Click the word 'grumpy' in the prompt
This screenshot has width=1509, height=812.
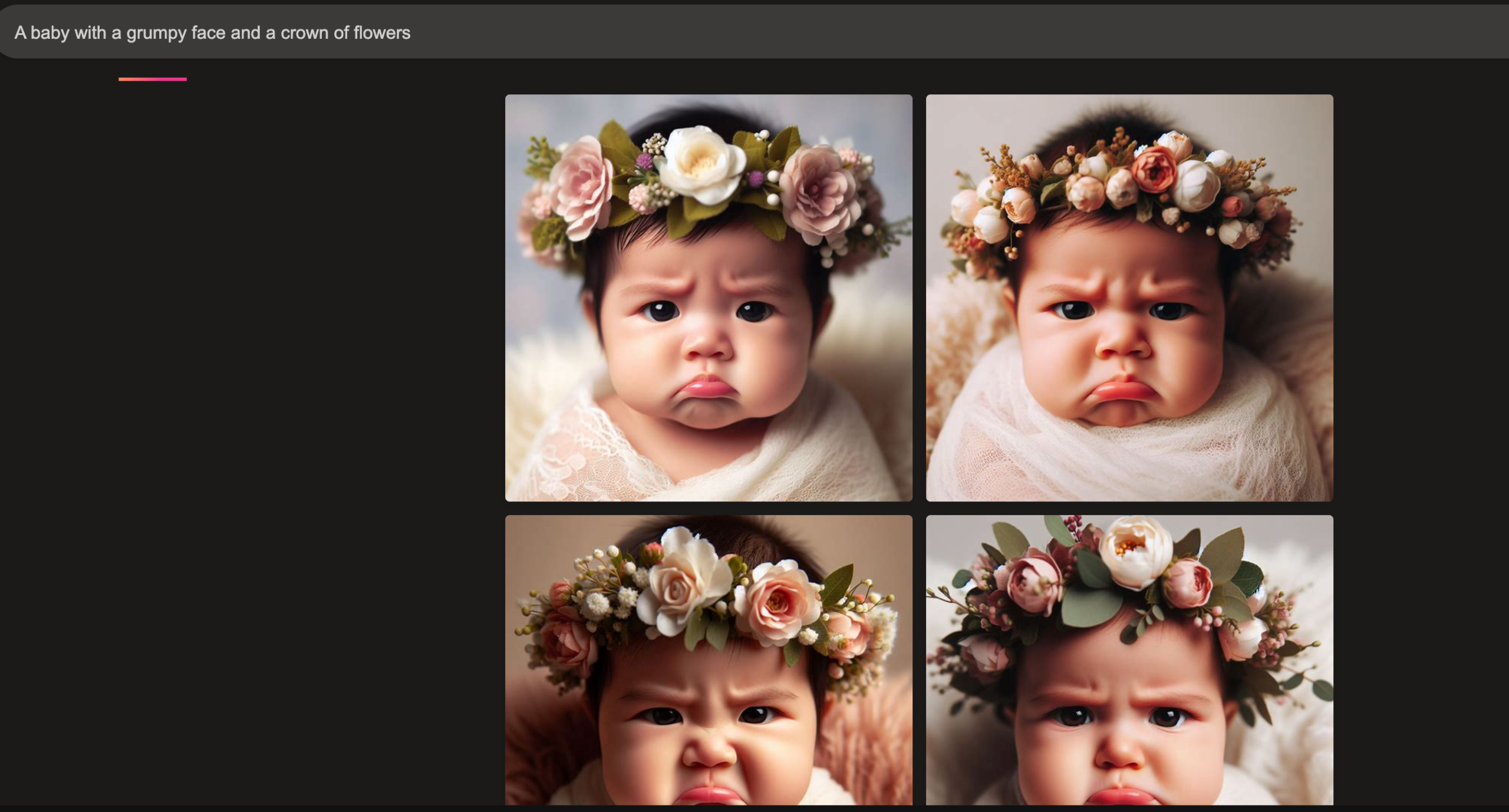tap(156, 33)
